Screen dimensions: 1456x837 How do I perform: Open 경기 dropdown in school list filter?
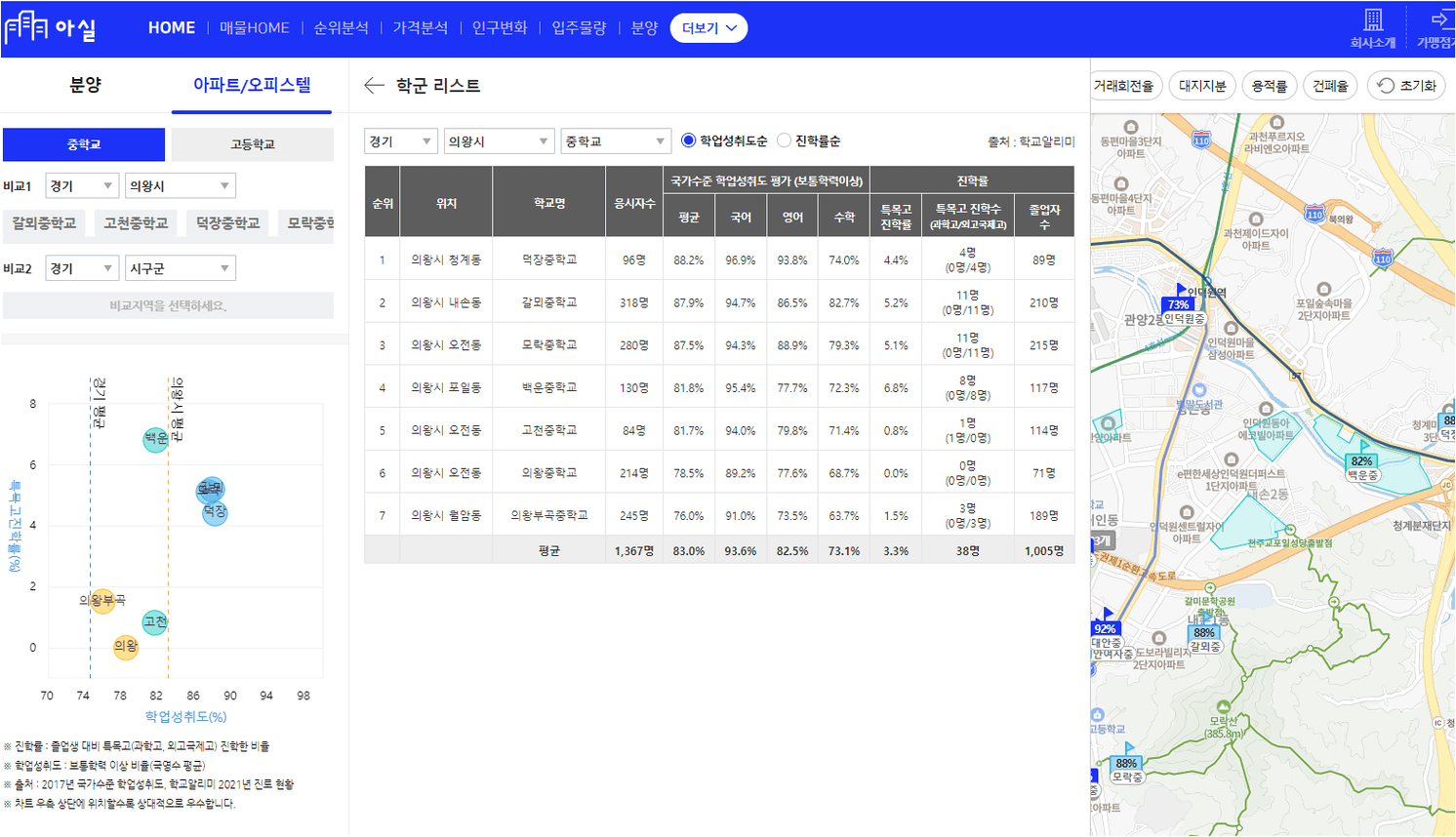point(400,141)
